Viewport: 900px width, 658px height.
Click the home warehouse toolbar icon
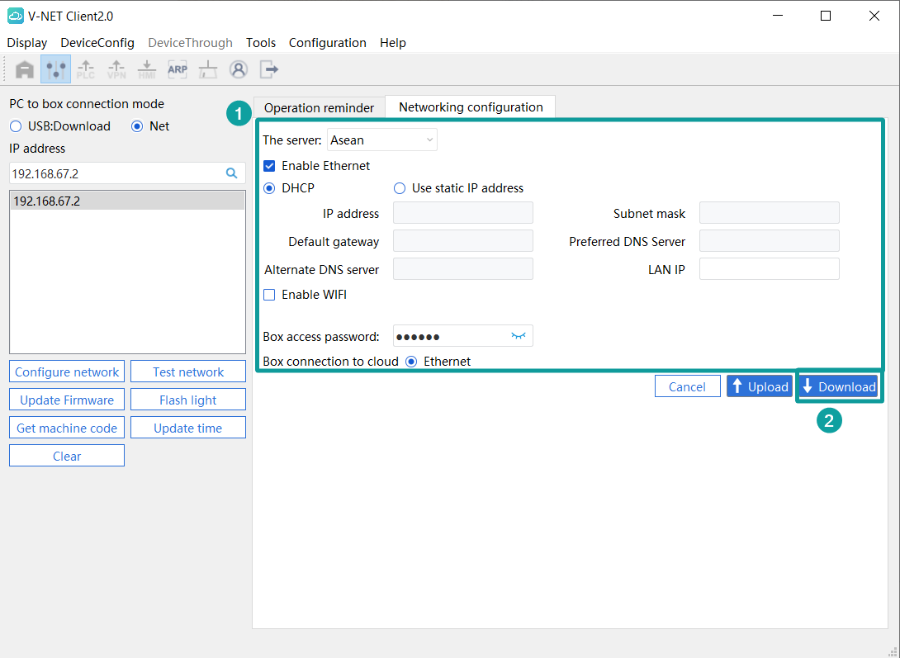pos(25,69)
